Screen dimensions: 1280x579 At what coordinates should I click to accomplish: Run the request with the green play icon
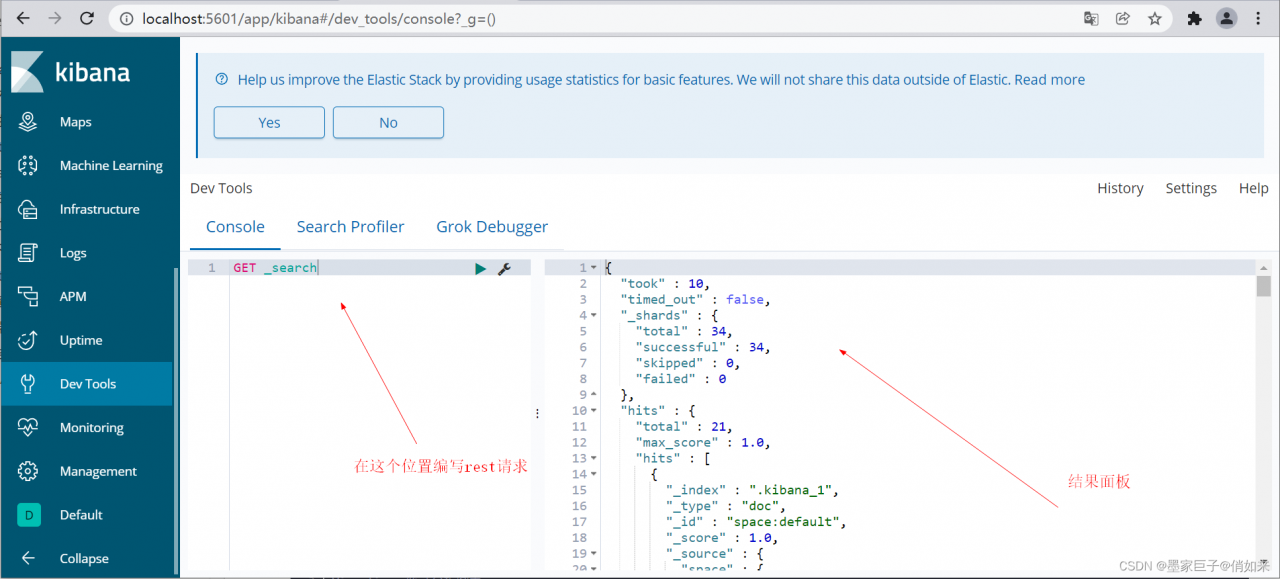pyautogui.click(x=481, y=268)
